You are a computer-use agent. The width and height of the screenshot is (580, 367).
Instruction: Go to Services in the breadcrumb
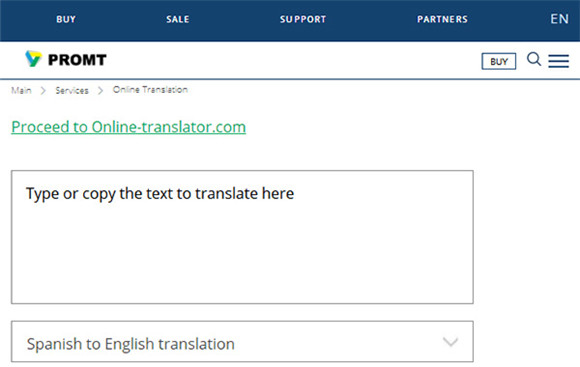click(x=72, y=90)
